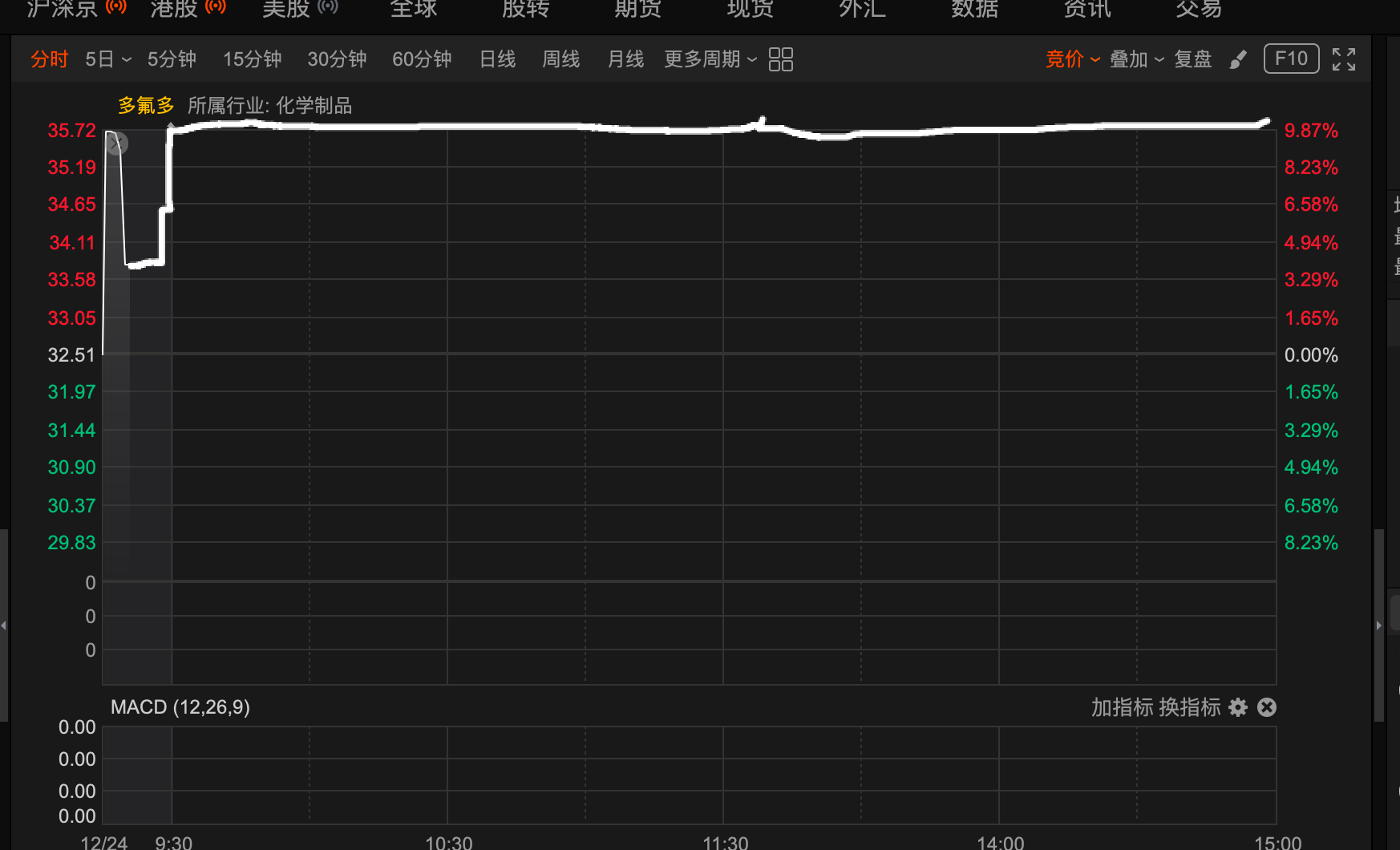Open F10 company information

1291,59
